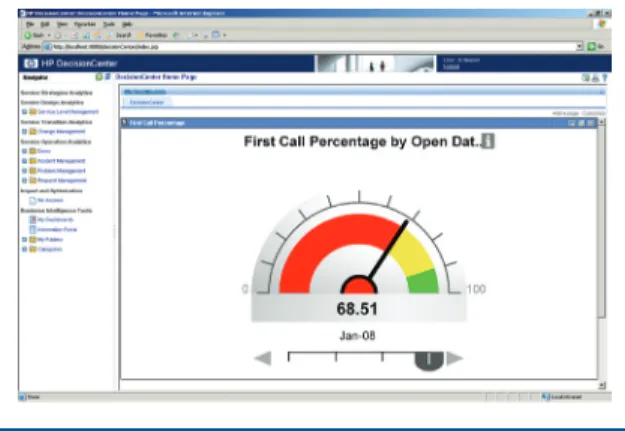Click the History toolbar icon after Favorites

point(176,35)
